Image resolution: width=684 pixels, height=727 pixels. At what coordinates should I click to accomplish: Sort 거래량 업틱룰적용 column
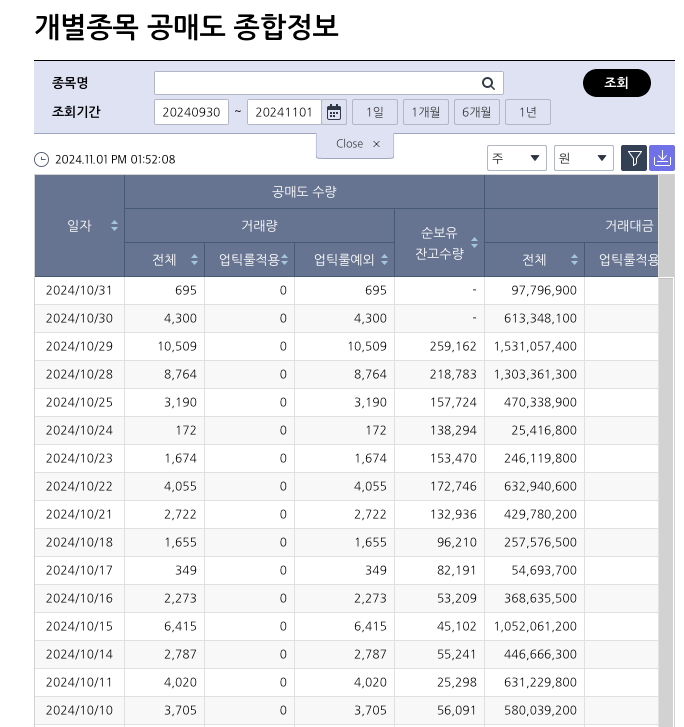point(285,260)
